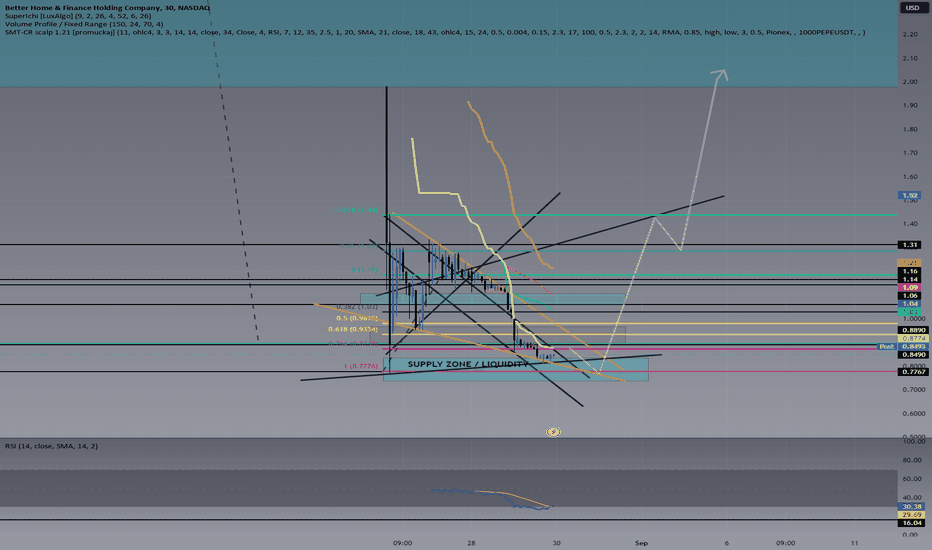Click the 0.5 Fibonacci level label
The height and width of the screenshot is (550, 932).
(357, 318)
